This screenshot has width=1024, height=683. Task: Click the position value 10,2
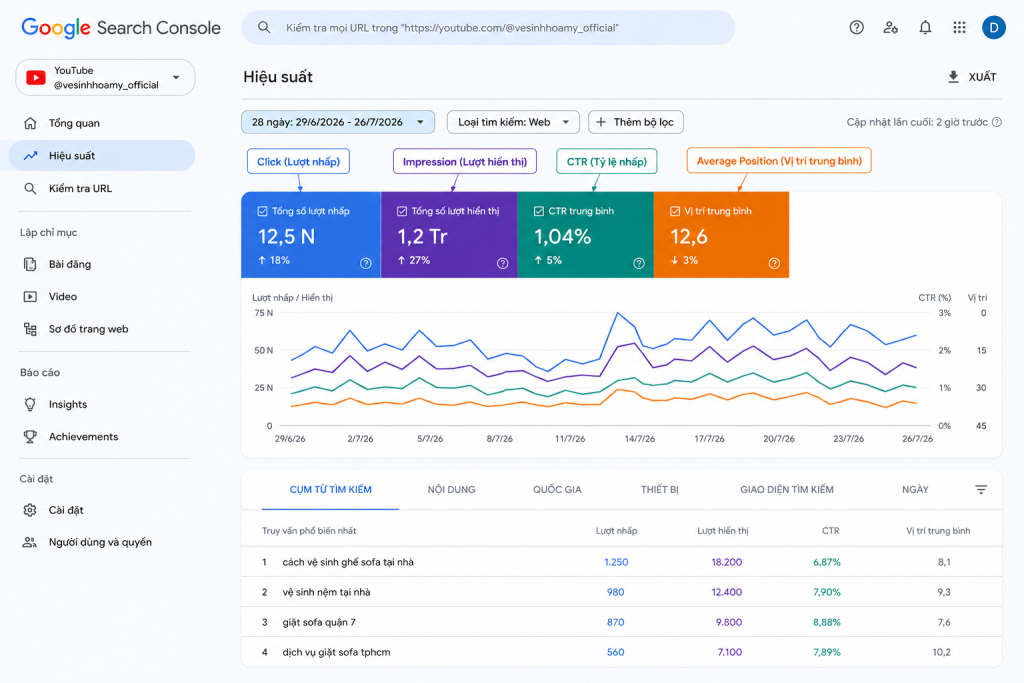pyautogui.click(x=941, y=652)
